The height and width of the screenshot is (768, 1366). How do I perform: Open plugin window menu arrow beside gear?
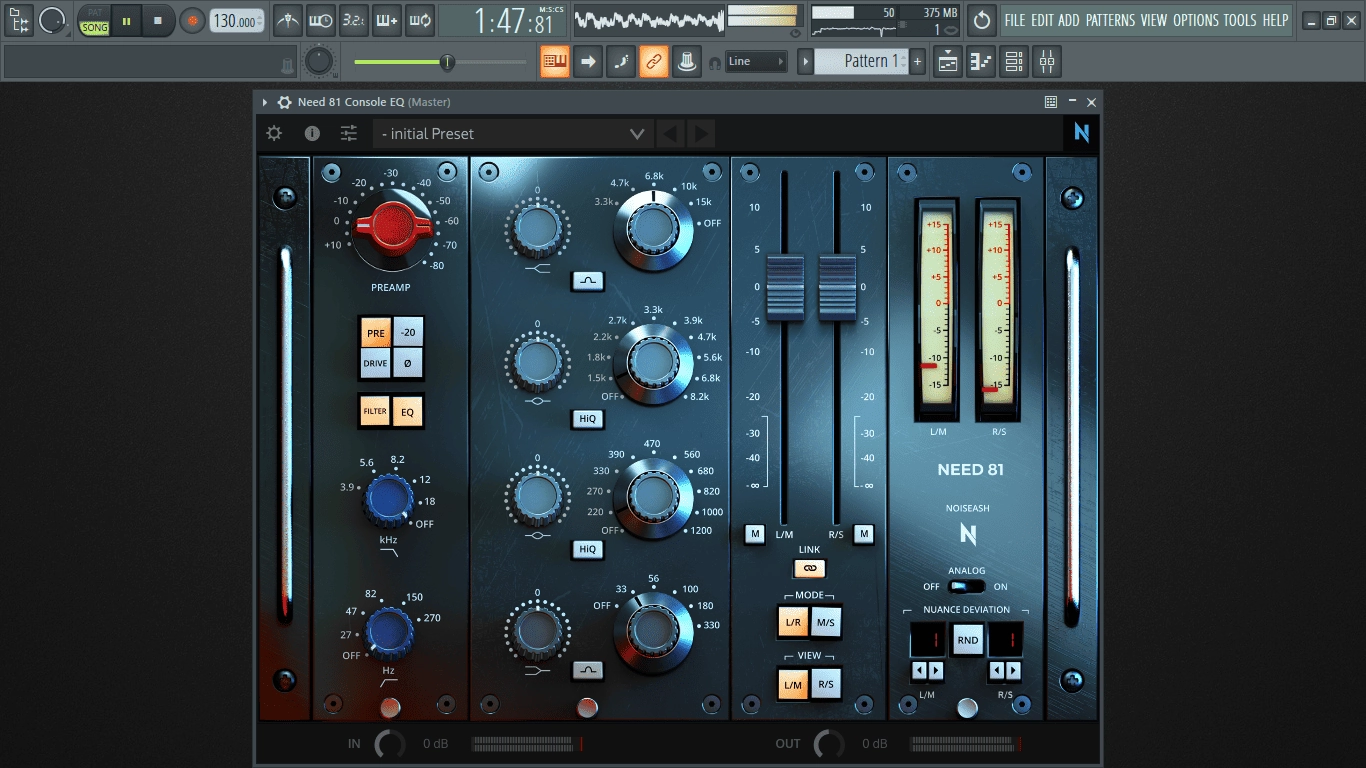point(265,102)
